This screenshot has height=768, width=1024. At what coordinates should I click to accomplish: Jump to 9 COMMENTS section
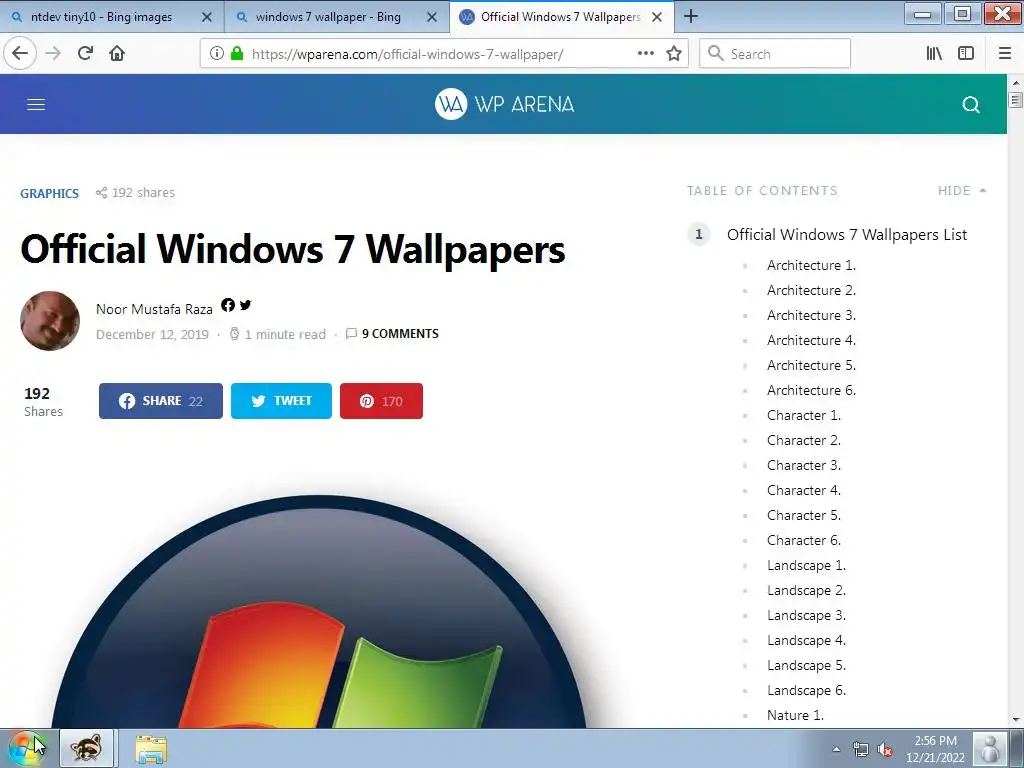pos(400,334)
